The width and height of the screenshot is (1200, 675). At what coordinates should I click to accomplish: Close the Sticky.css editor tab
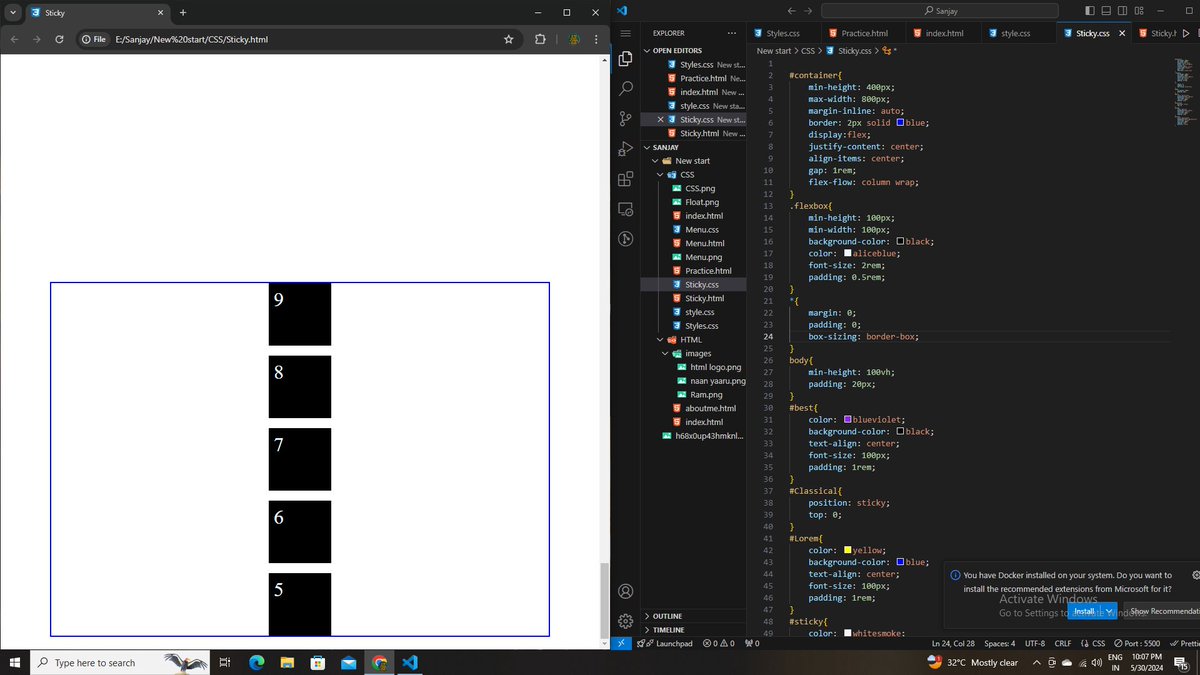1122,33
